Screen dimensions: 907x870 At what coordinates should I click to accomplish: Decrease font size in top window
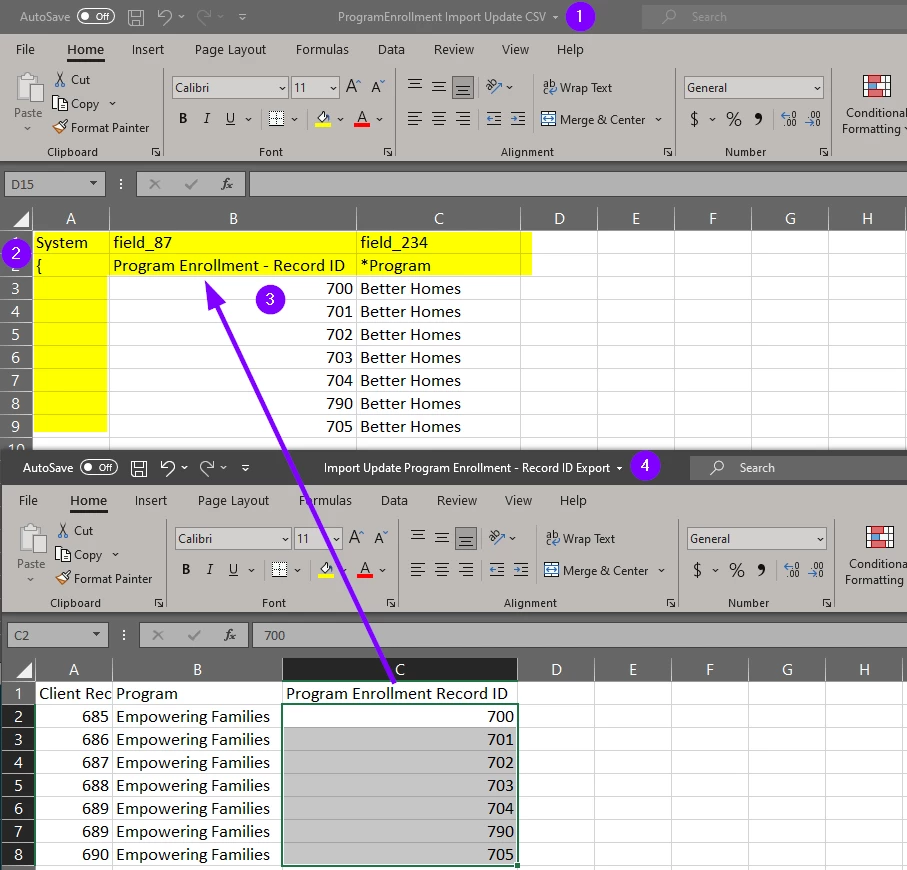(x=378, y=87)
